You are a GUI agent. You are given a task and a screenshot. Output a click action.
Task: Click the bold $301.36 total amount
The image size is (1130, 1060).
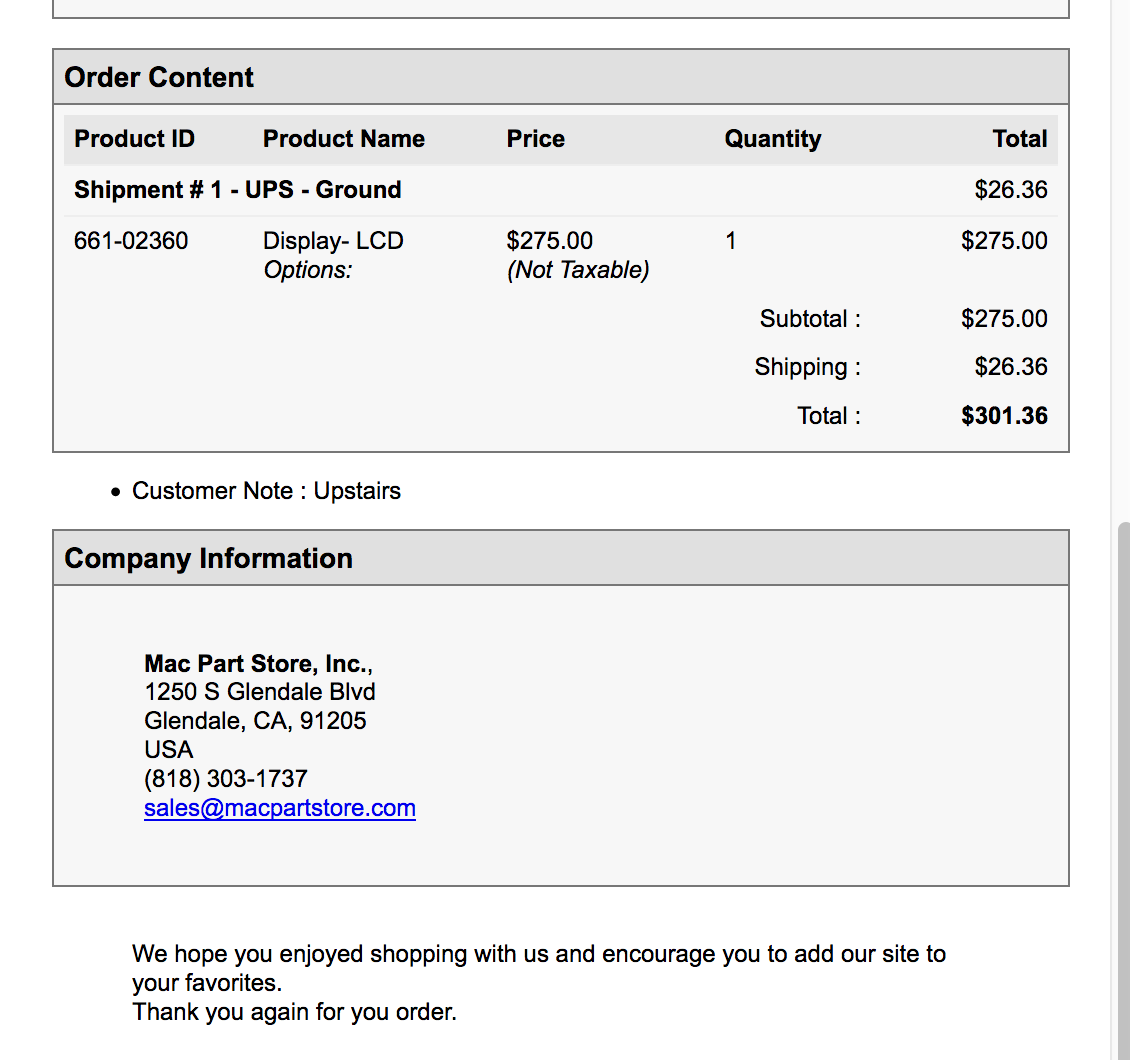[x=1004, y=416]
